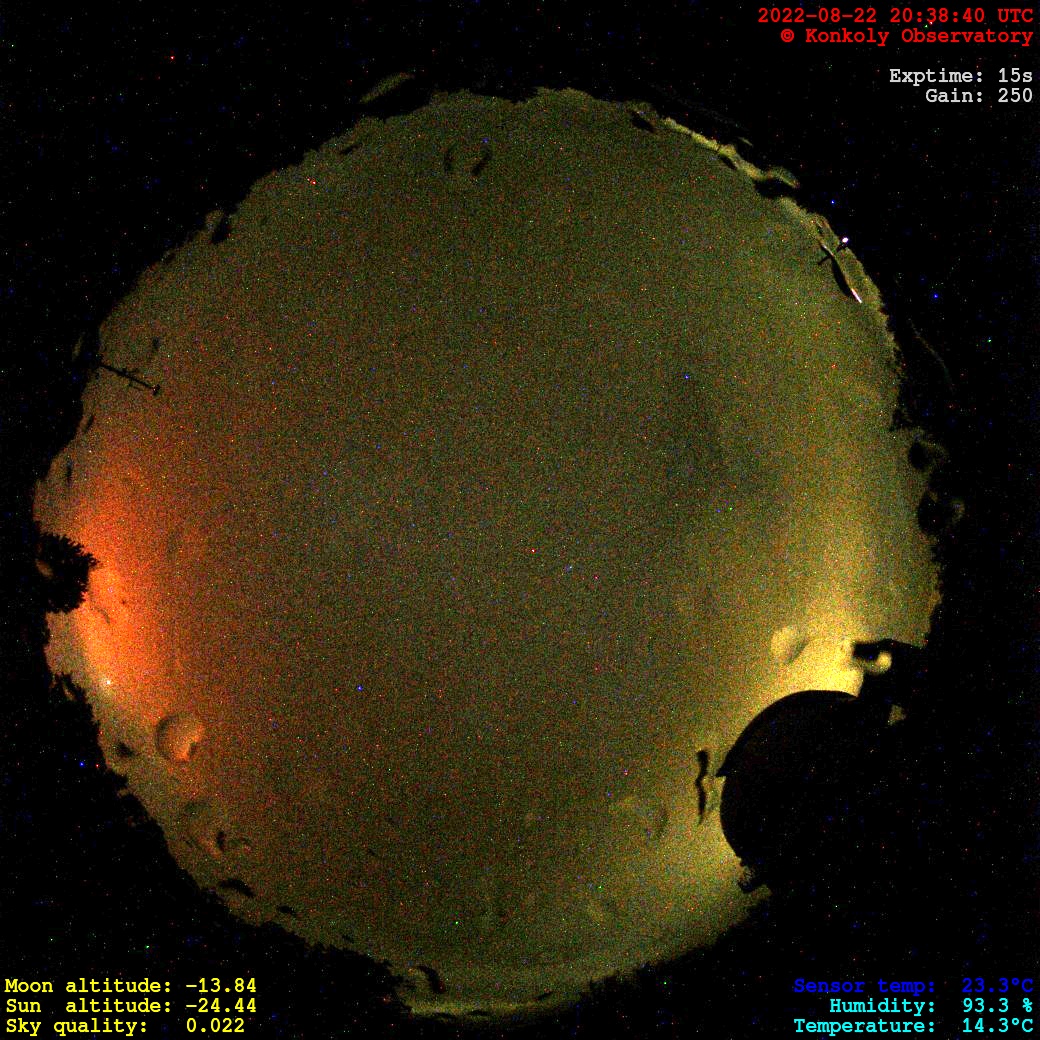Click the white streak on upper right rim

point(854,291)
